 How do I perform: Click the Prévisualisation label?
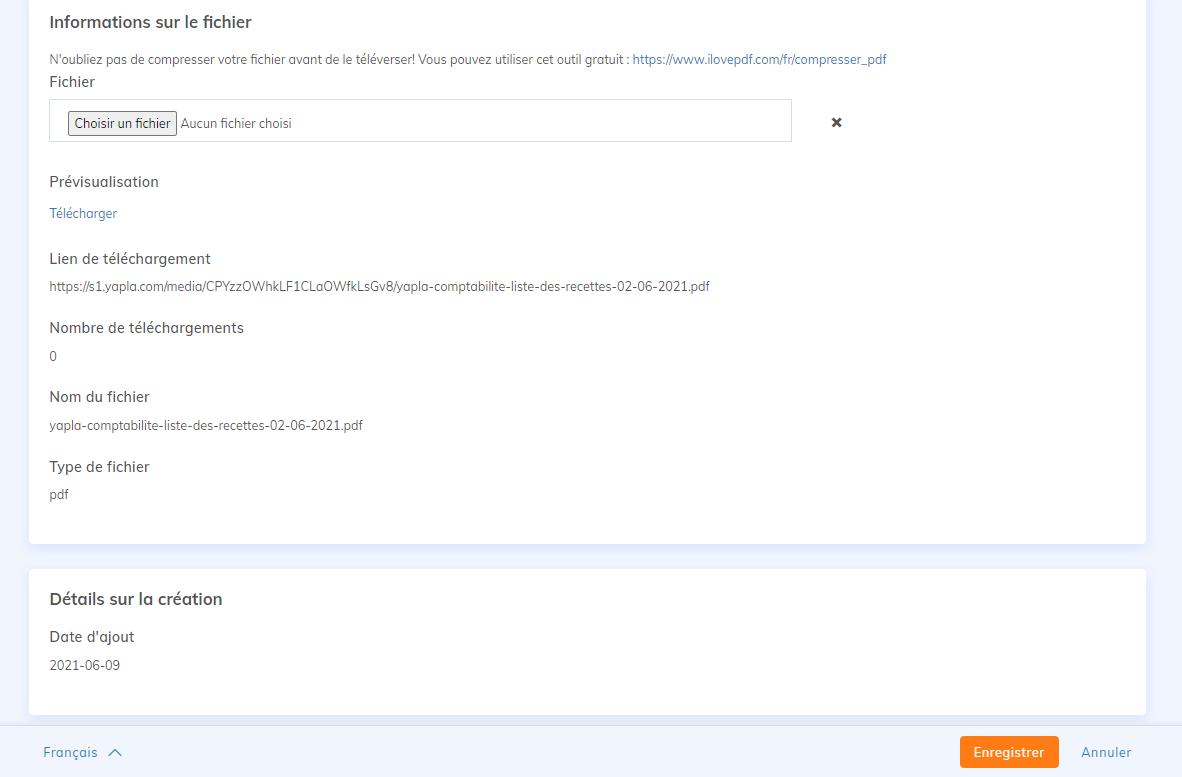tap(104, 182)
